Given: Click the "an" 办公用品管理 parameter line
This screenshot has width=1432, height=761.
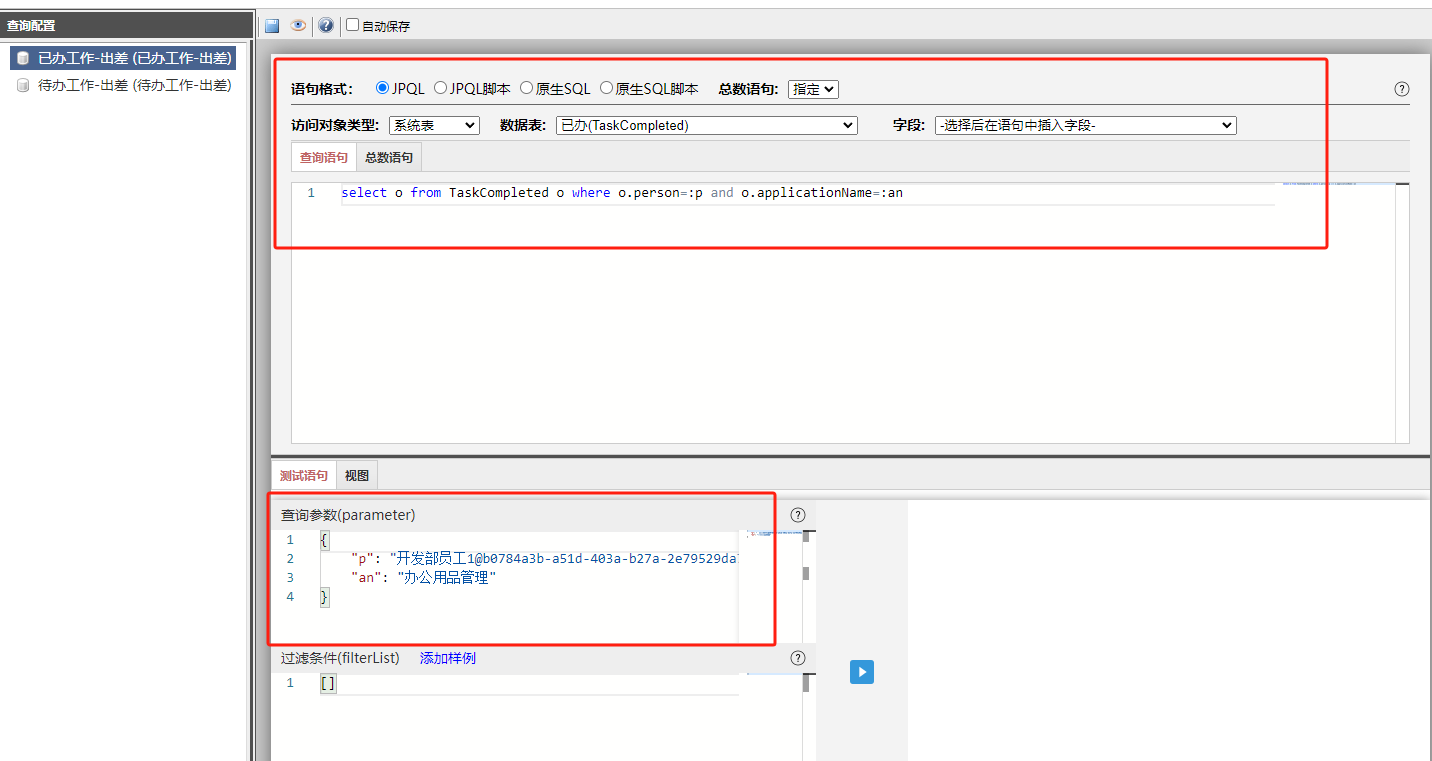Looking at the screenshot, I should [424, 577].
